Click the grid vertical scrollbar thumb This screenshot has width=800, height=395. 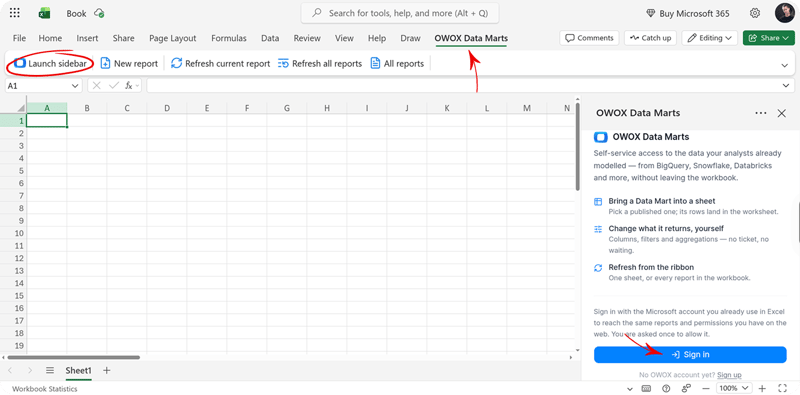click(578, 147)
